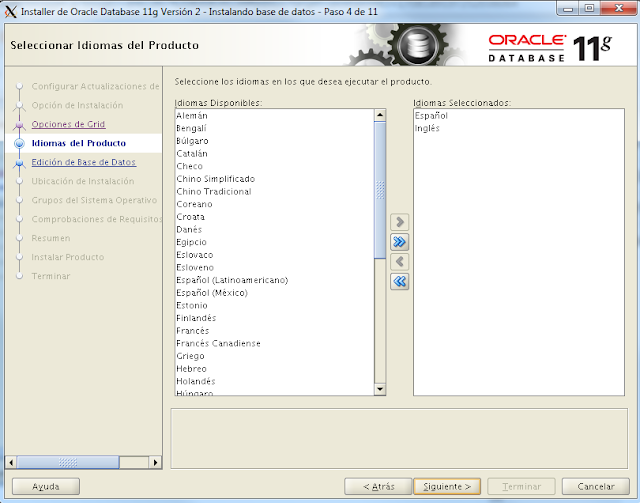Click the add selected language arrow
Image resolution: width=640 pixels, height=503 pixels.
coord(399,222)
